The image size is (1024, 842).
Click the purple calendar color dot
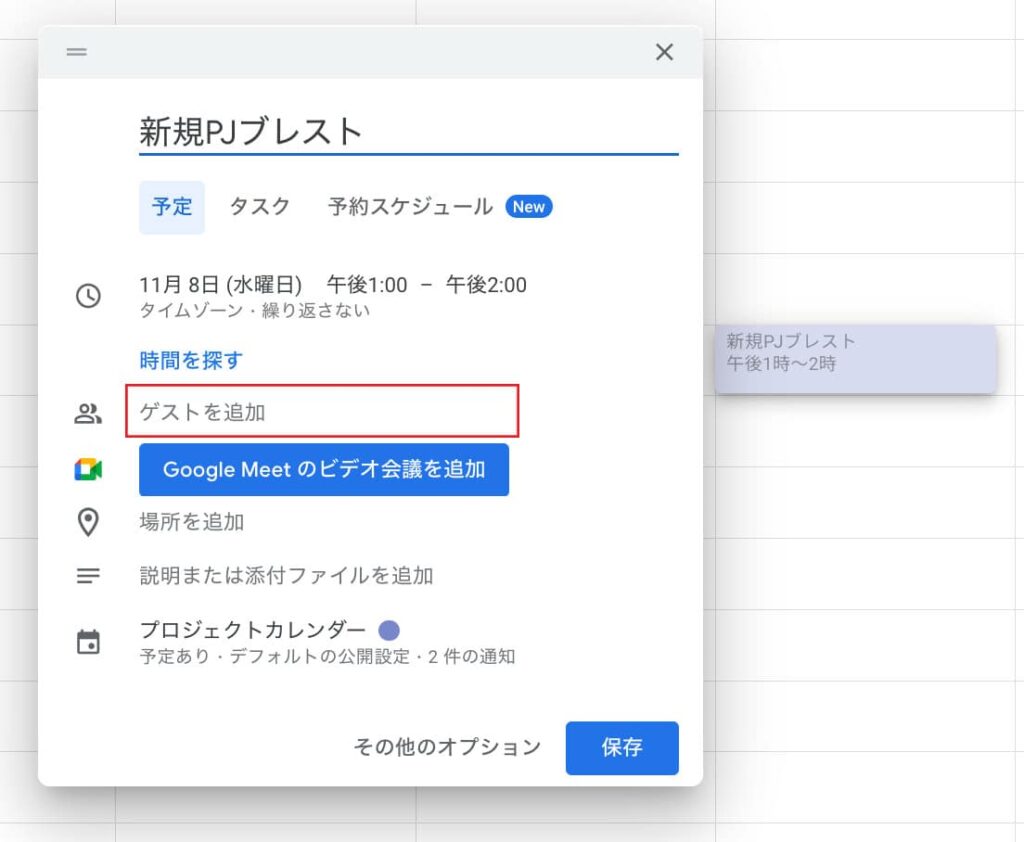tap(389, 631)
